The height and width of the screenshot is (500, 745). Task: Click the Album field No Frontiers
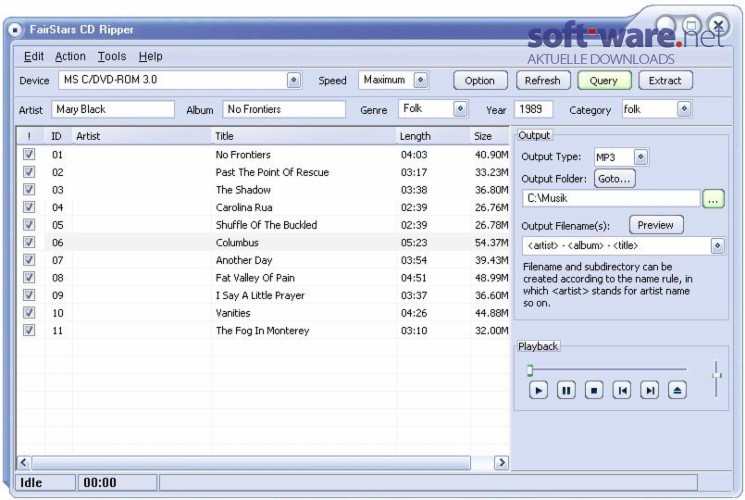[284, 109]
